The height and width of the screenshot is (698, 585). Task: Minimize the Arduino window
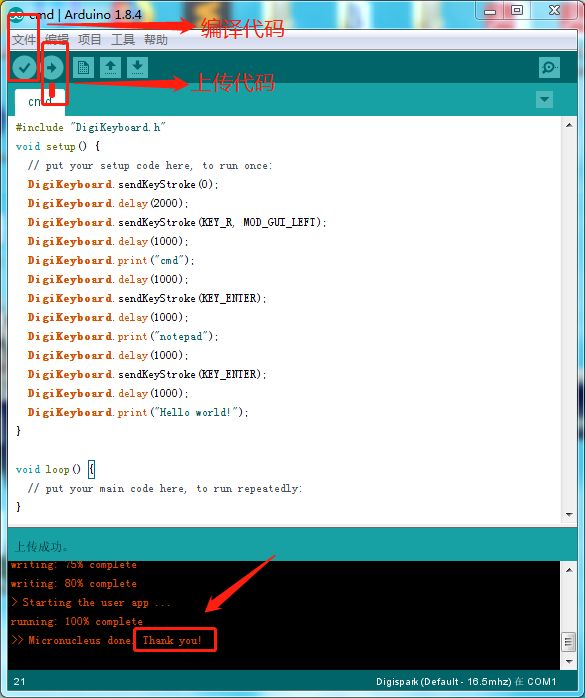point(490,11)
